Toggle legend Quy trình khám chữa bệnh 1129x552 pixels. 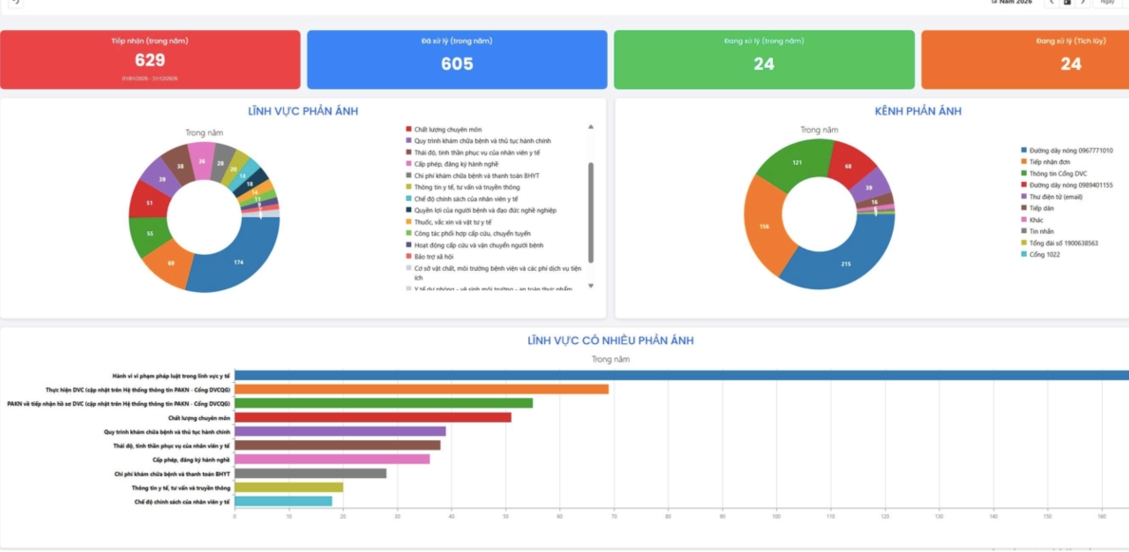click(478, 141)
